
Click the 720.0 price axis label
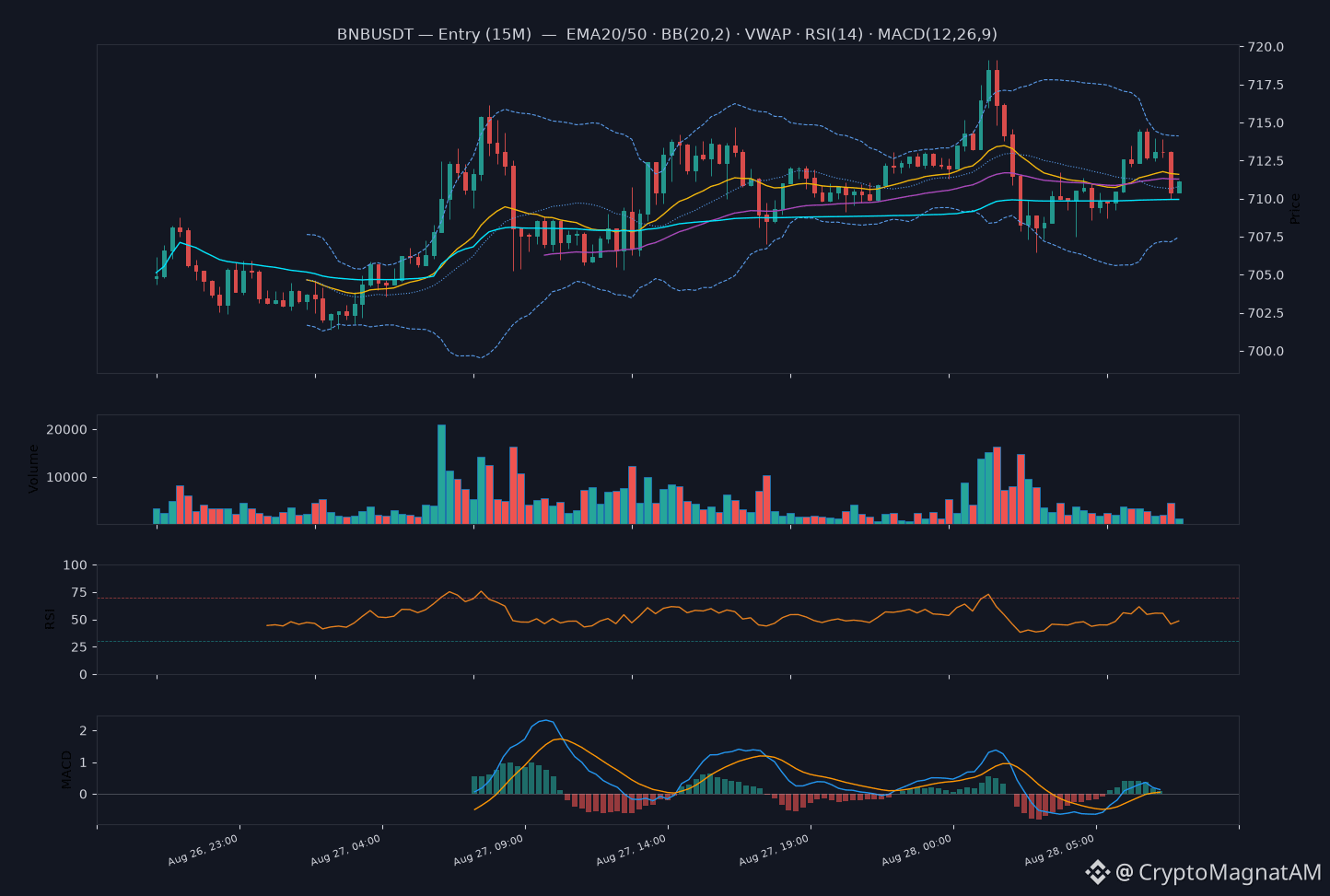pyautogui.click(x=1266, y=47)
